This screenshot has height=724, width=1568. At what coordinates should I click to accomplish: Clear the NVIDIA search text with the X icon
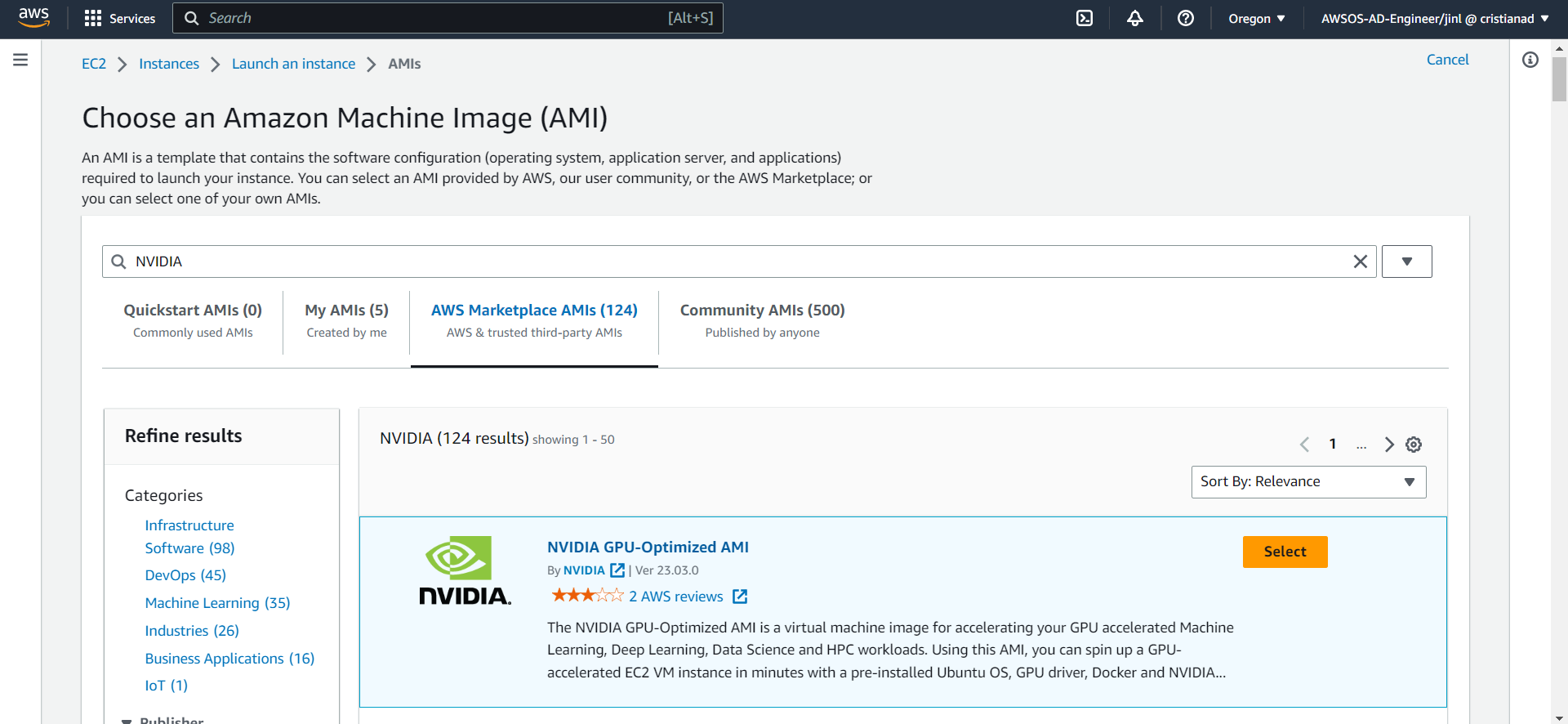tap(1361, 261)
